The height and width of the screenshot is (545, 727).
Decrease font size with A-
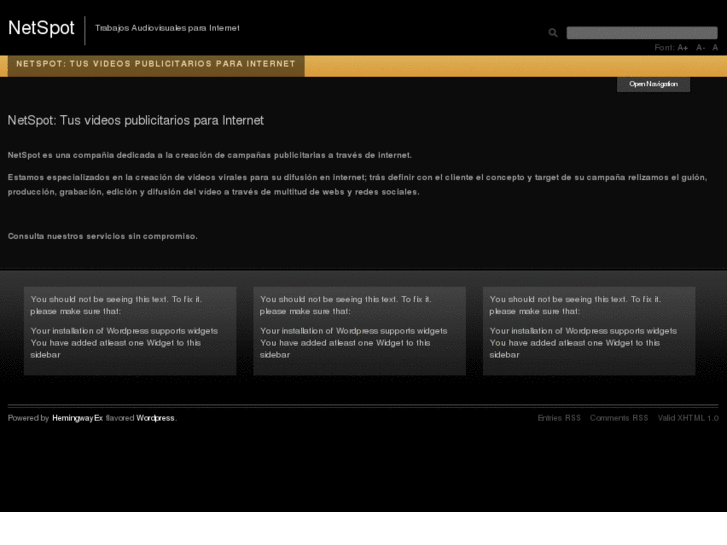tap(700, 47)
